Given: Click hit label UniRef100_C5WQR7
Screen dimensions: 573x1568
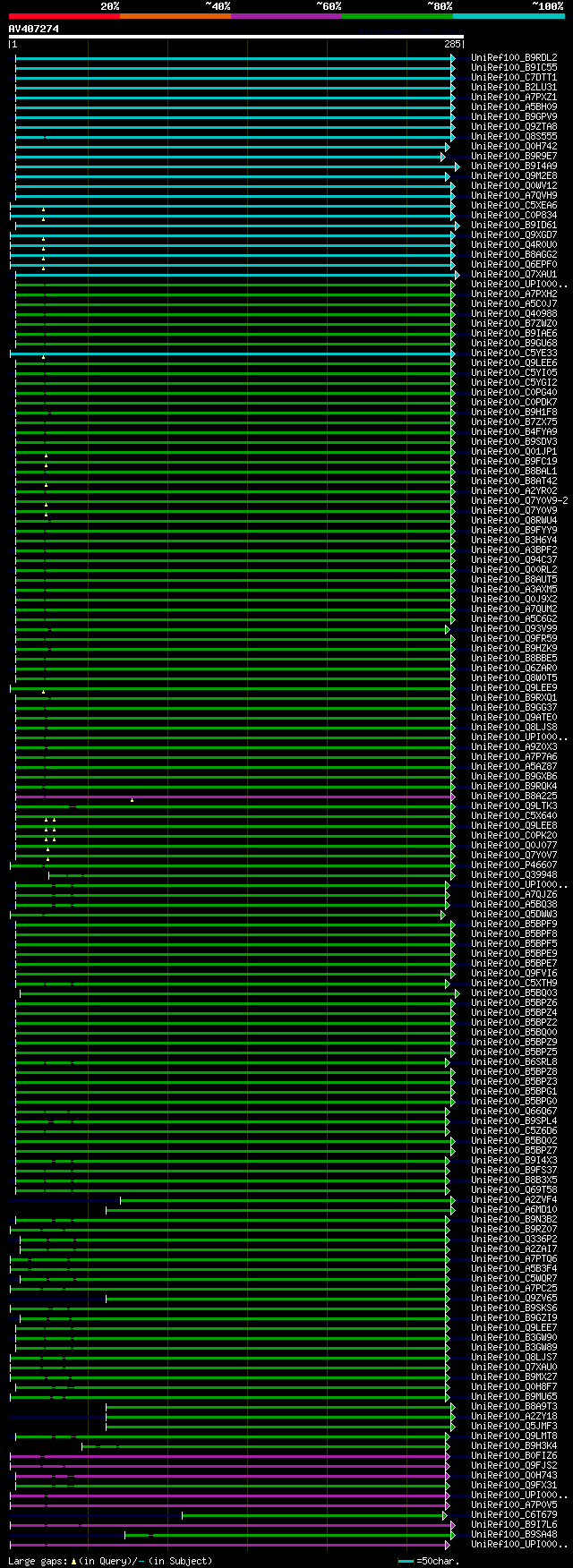Looking at the screenshot, I should [514, 1278].
